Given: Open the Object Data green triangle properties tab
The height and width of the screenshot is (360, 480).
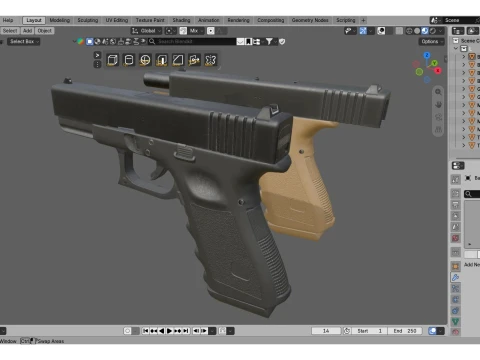Looking at the screenshot, I should (455, 321).
